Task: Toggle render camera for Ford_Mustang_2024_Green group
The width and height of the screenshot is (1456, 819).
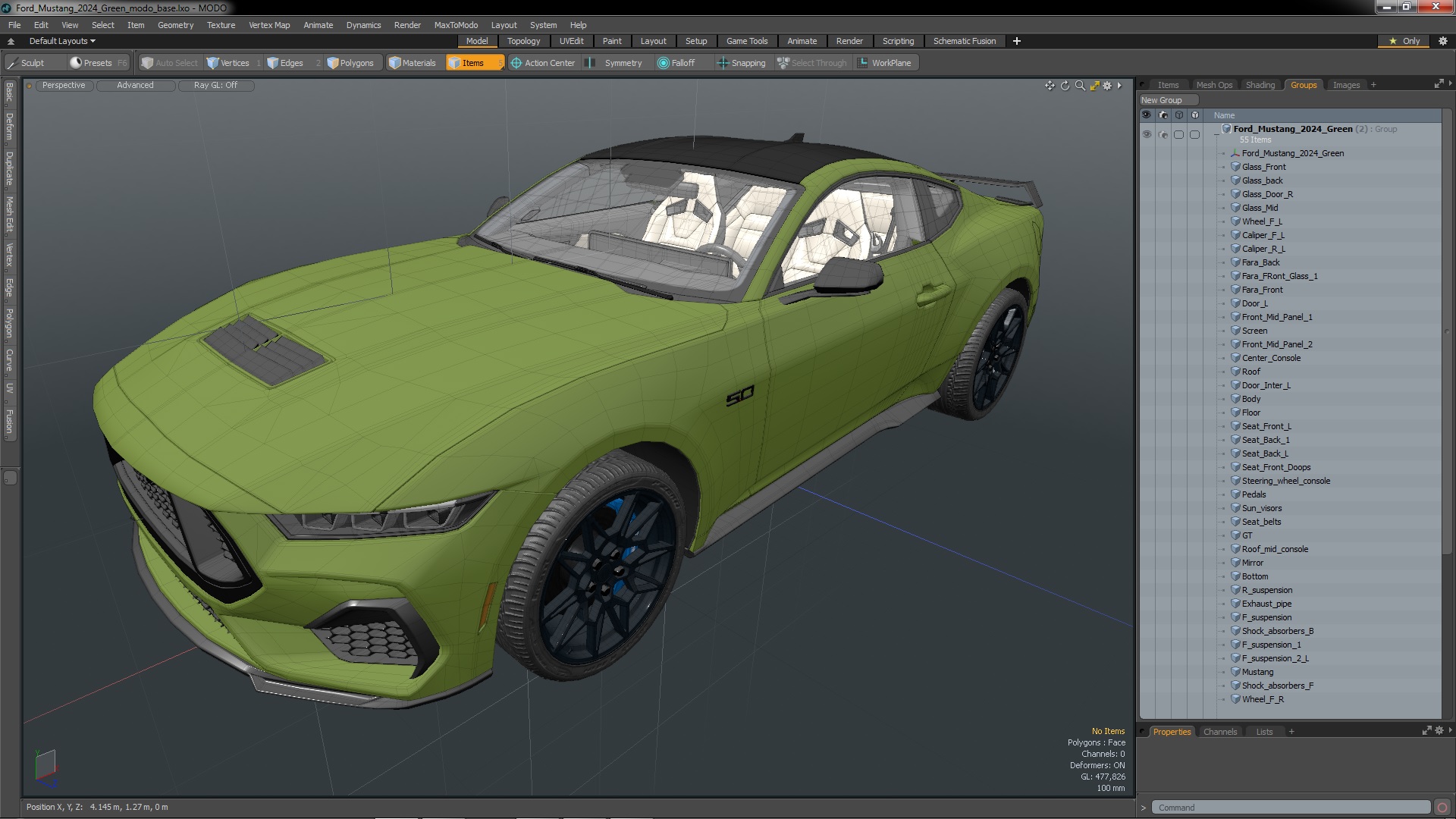Action: 1163,134
